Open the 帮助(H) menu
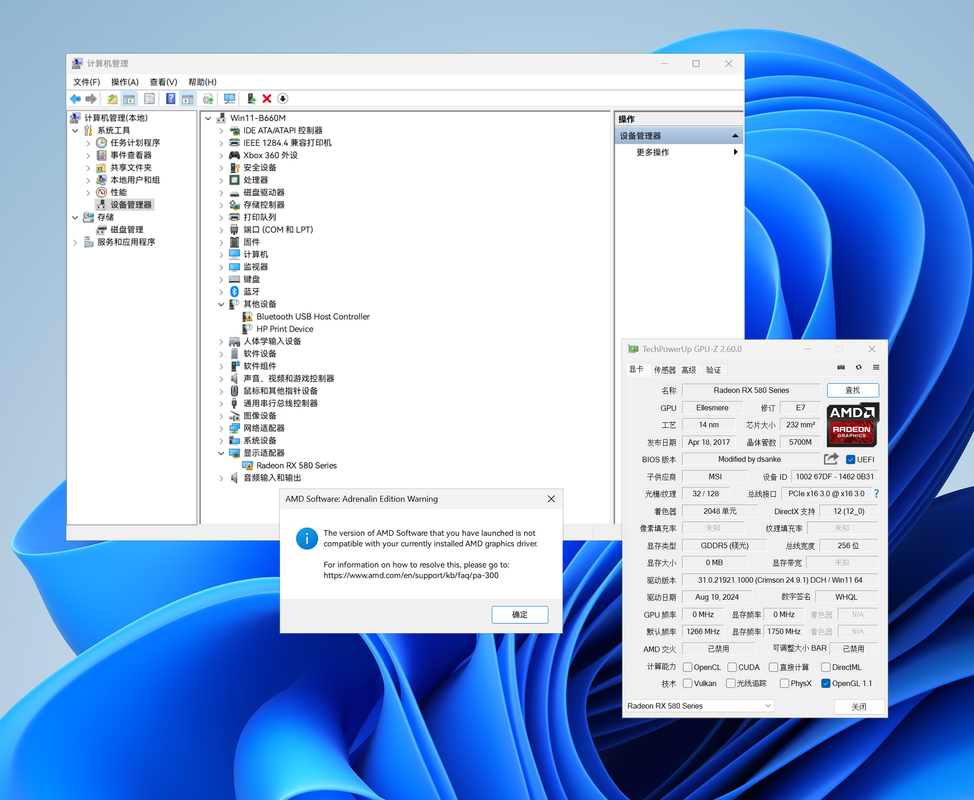Screen dimensions: 974x800 pyautogui.click(x=203, y=82)
